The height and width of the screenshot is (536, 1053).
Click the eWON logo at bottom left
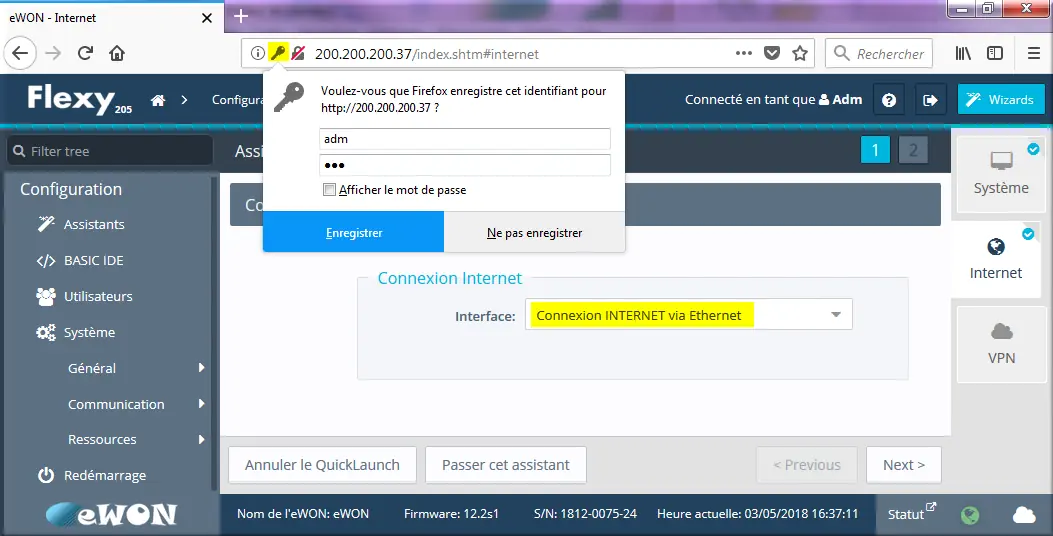tap(111, 515)
